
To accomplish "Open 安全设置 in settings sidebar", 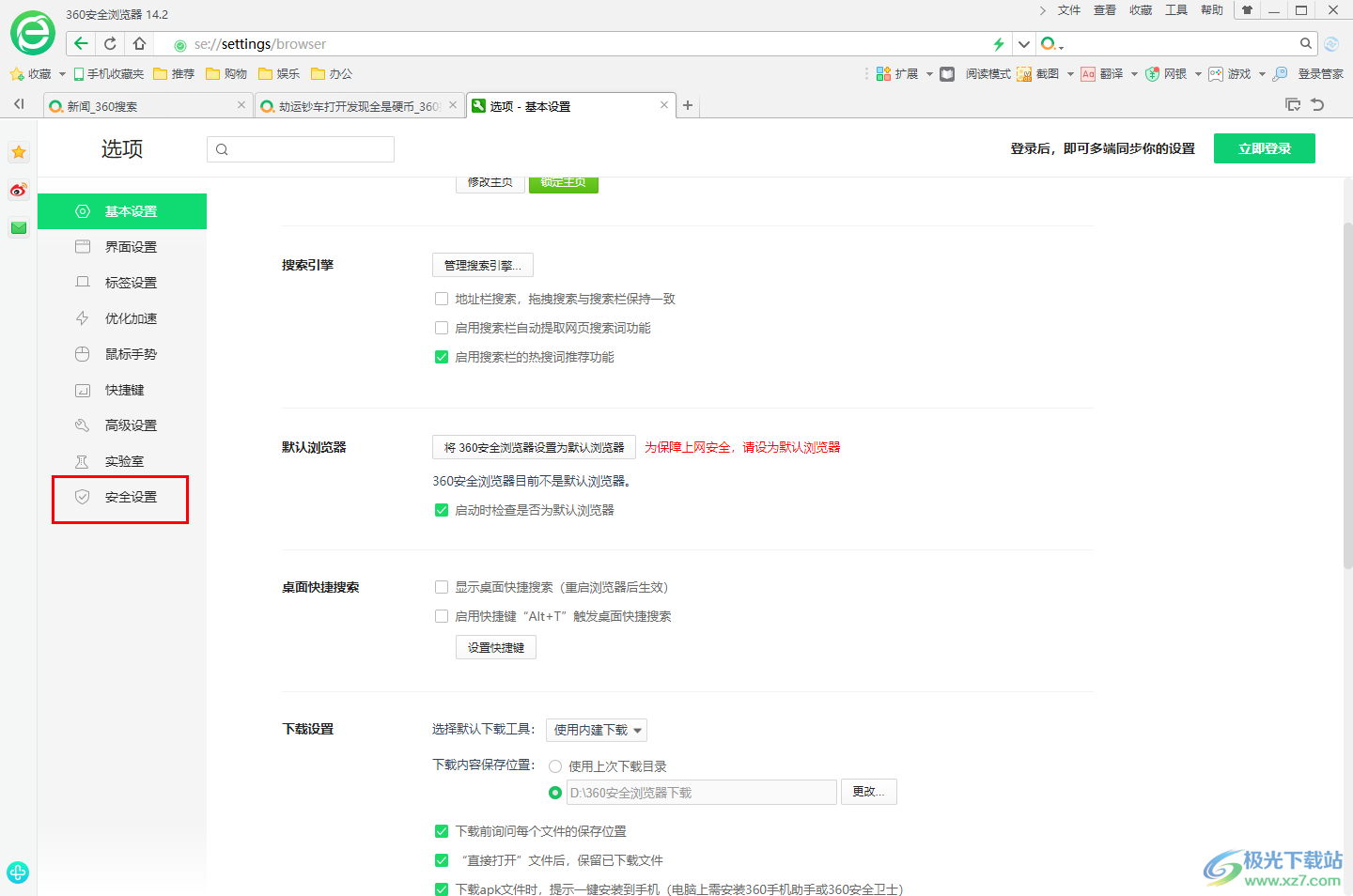I will click(122, 497).
